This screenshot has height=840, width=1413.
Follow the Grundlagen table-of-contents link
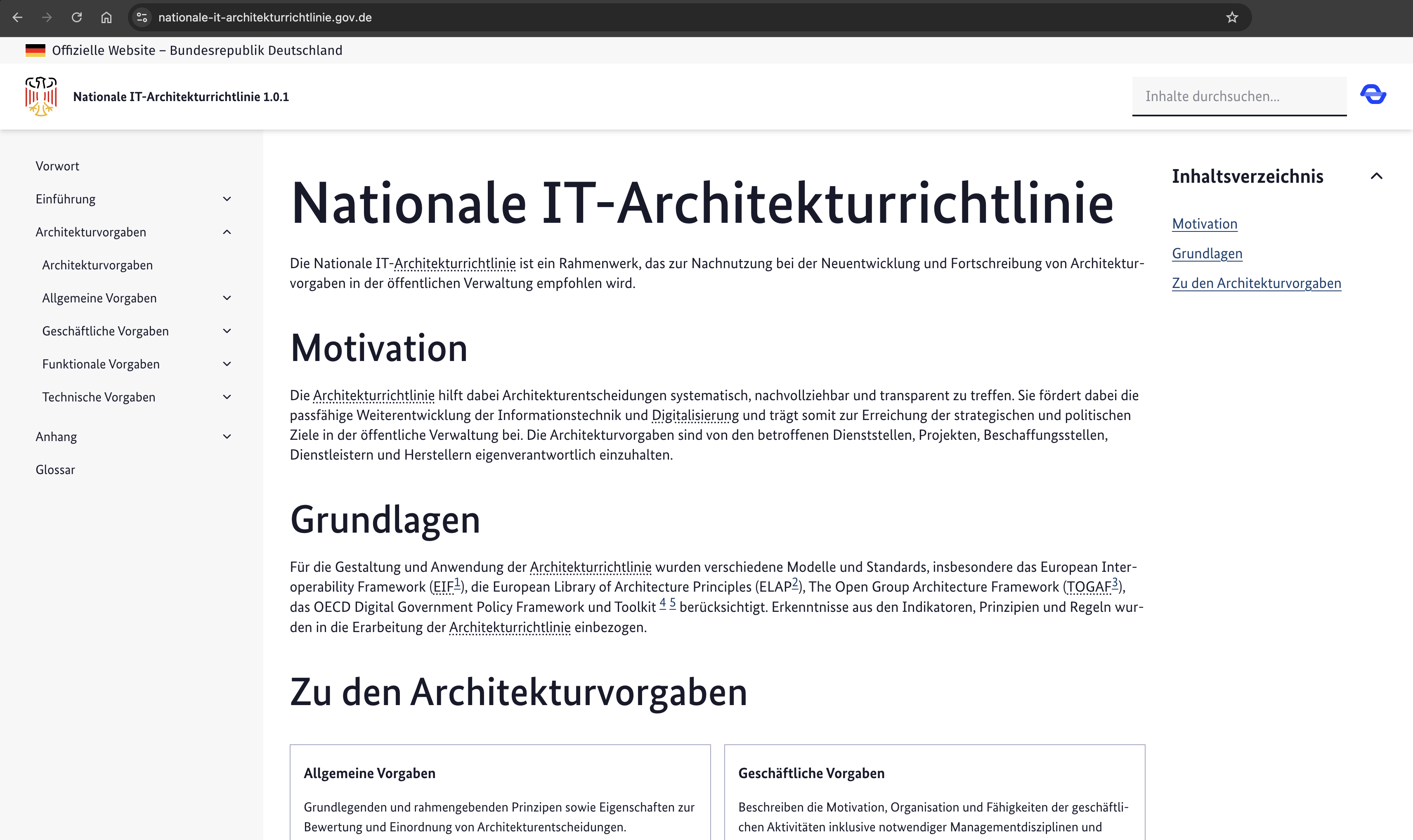[x=1207, y=253]
